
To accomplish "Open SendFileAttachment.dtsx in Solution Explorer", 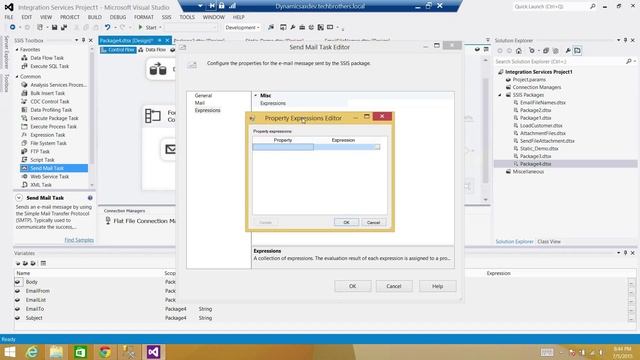I will (x=547, y=141).
